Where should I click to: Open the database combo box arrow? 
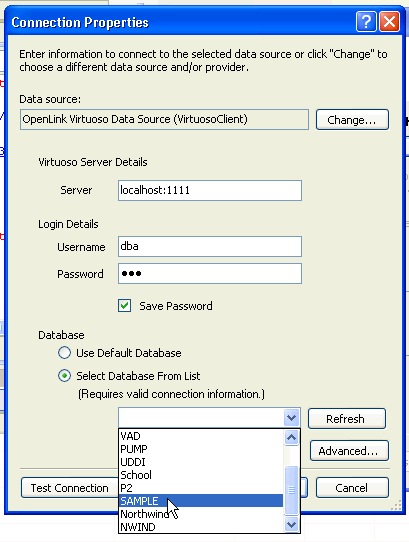point(291,418)
